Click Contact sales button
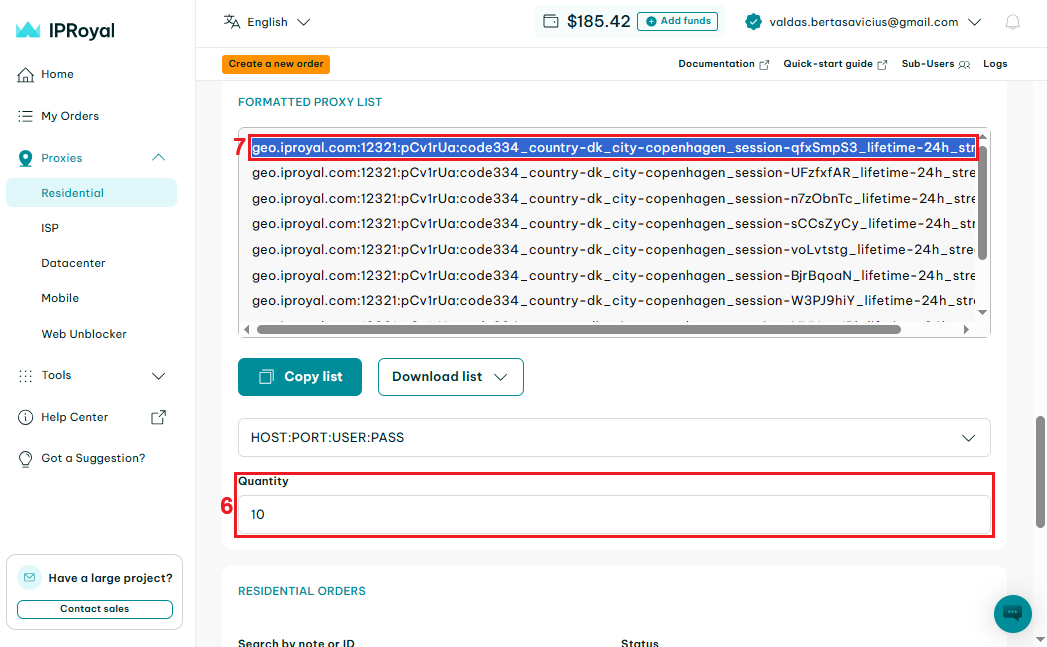 pyautogui.click(x=95, y=609)
